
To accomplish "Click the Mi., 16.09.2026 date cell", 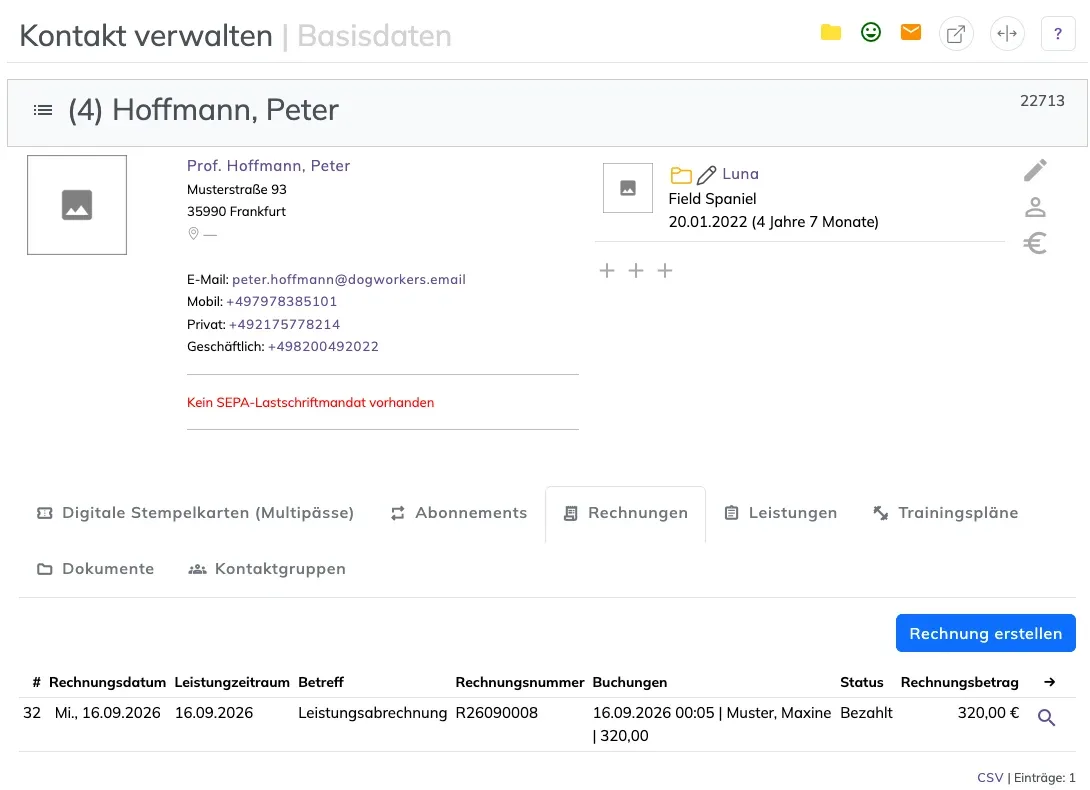I will 108,713.
